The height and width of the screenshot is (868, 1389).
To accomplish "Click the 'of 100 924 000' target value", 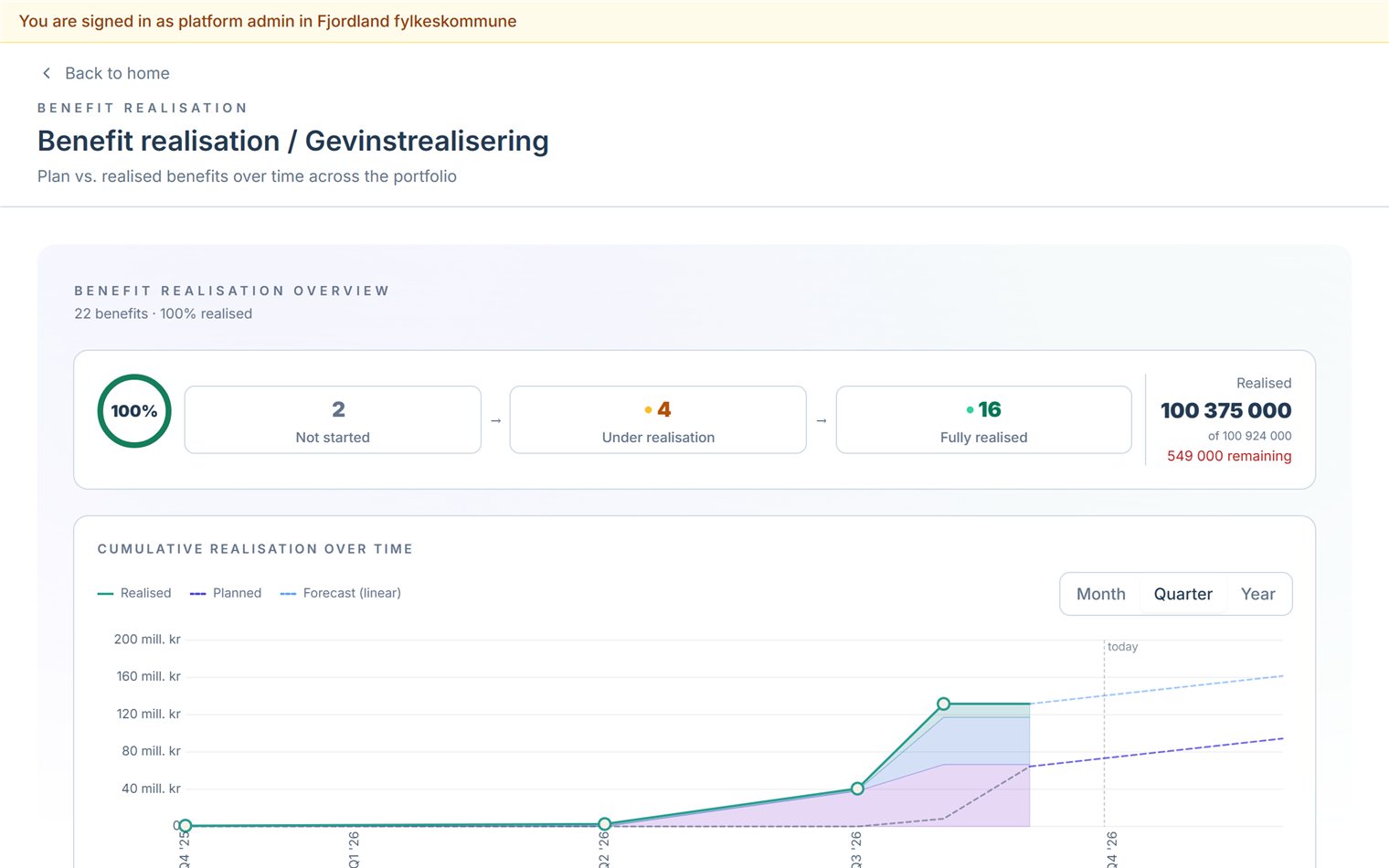I will pos(1249,436).
